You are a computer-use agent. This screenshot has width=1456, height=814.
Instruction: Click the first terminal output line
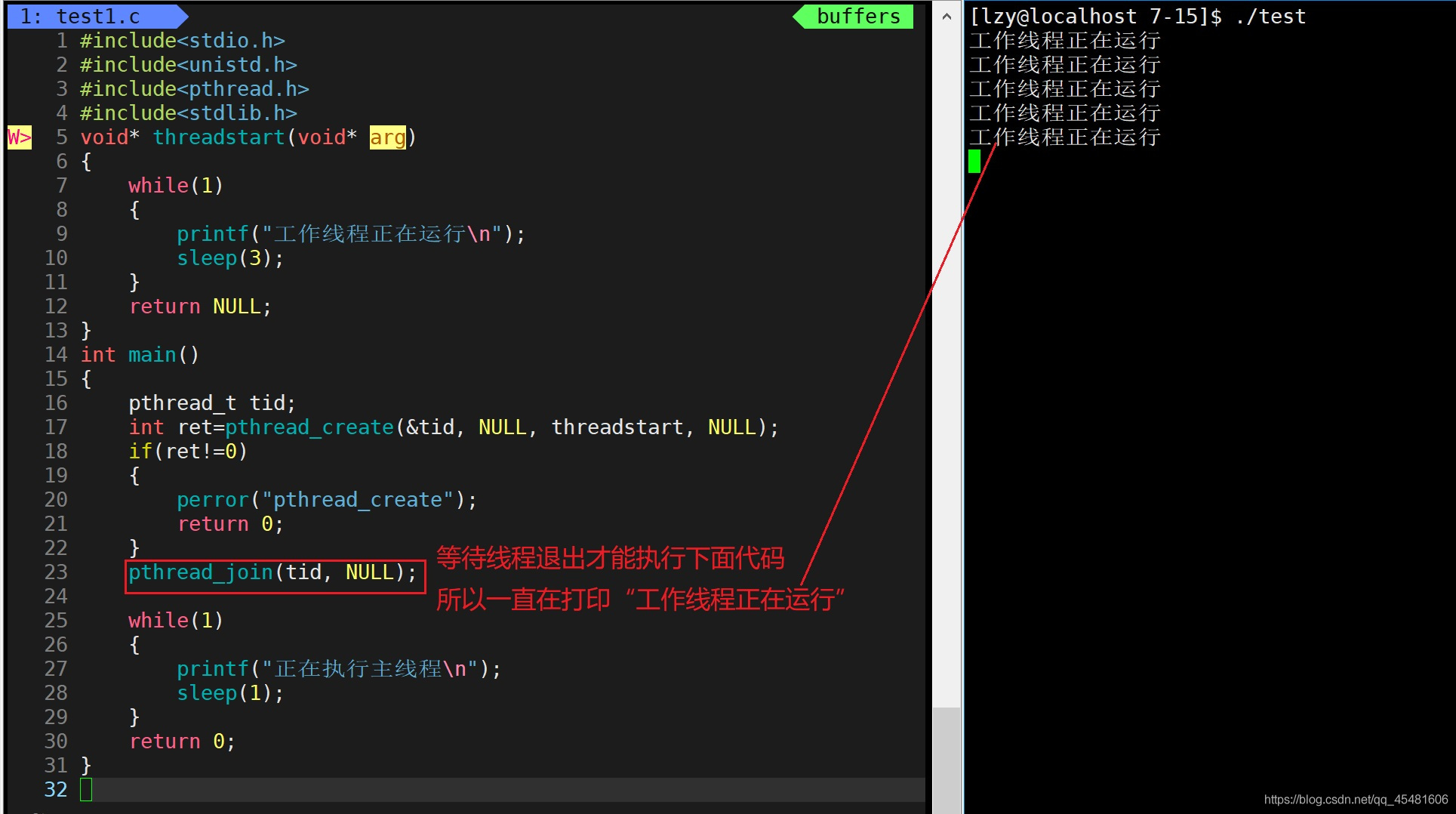pyautogui.click(x=1064, y=41)
